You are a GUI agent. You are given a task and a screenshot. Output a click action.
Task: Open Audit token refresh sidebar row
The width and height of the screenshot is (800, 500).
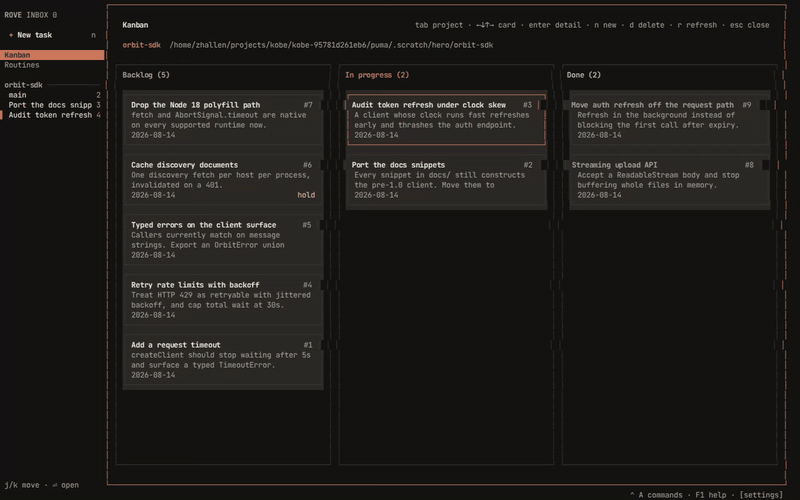point(52,115)
